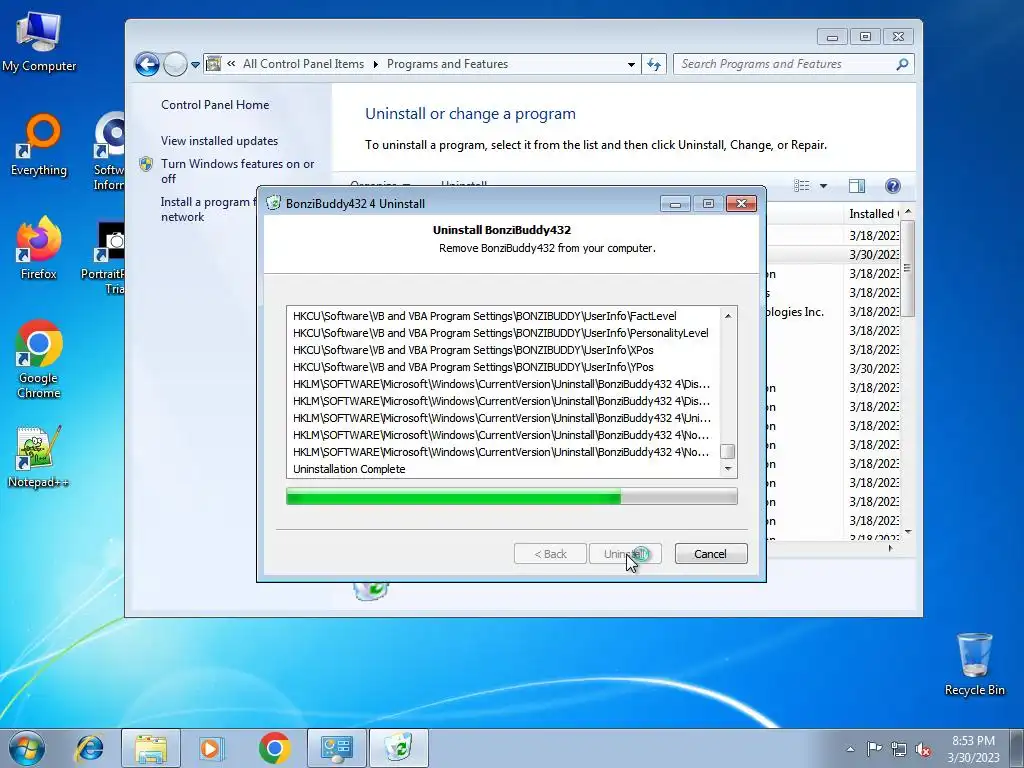Launch Google Chrome from the desktop
This screenshot has width=1024, height=768.
point(39,359)
